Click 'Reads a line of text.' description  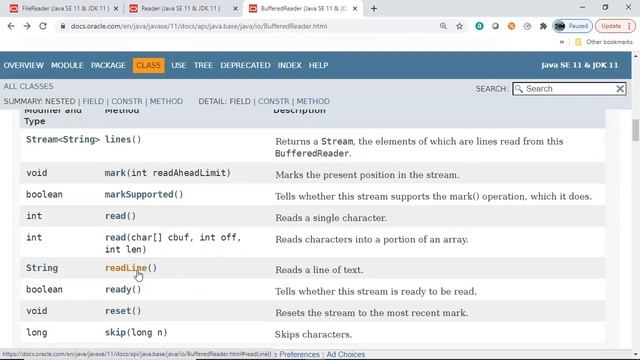[319, 270]
